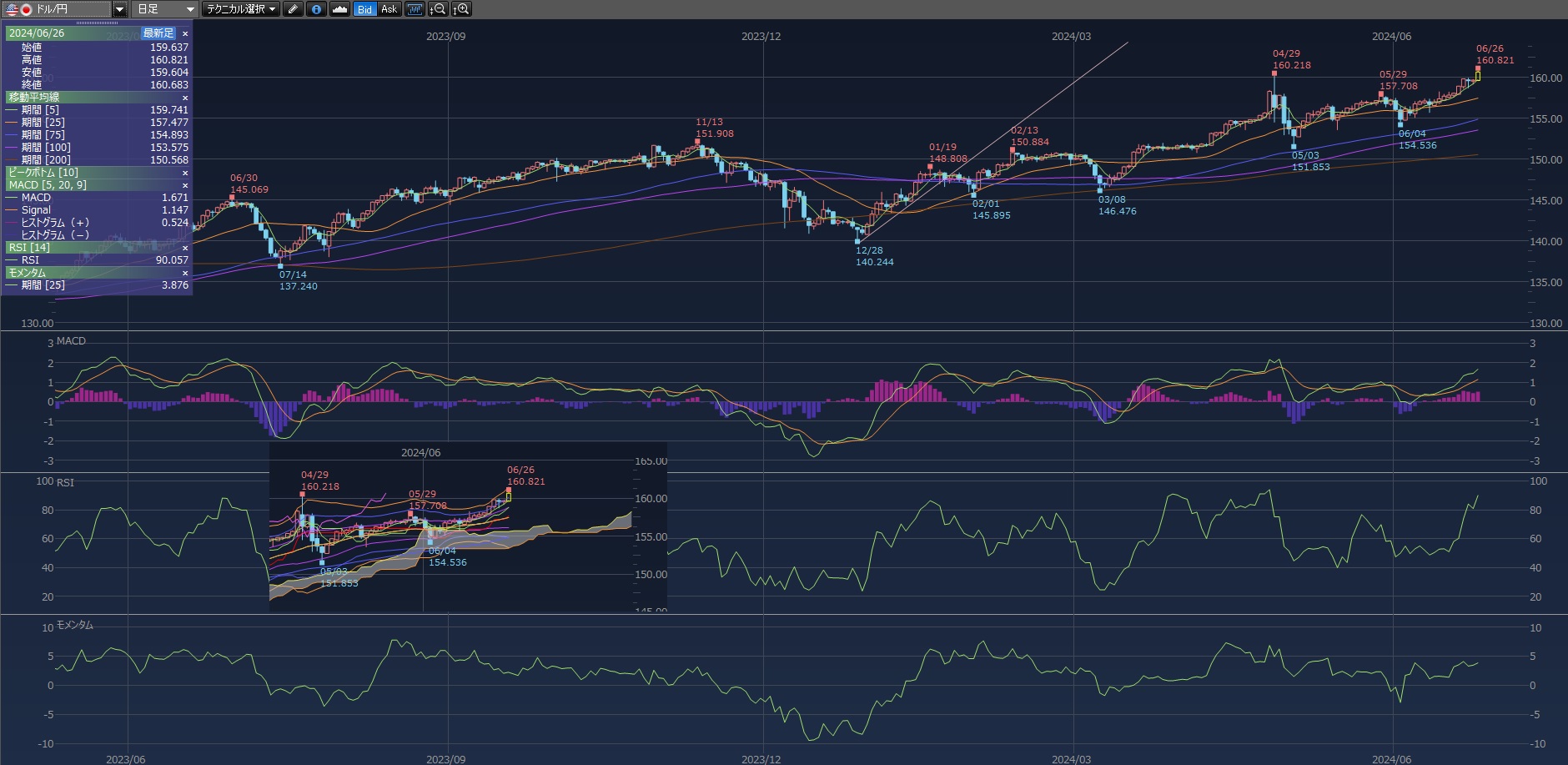
Task: Zoom out the chart vertically
Action: point(438,9)
